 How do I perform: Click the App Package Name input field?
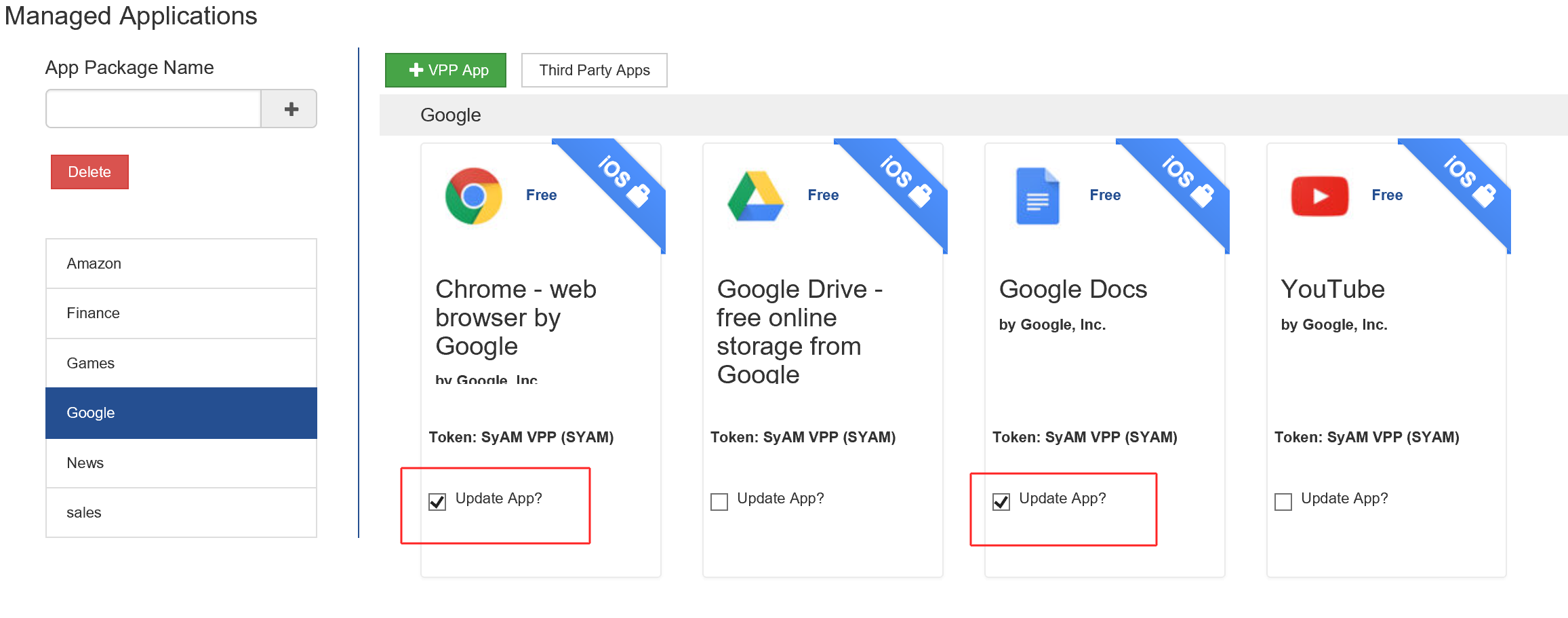pyautogui.click(x=154, y=109)
